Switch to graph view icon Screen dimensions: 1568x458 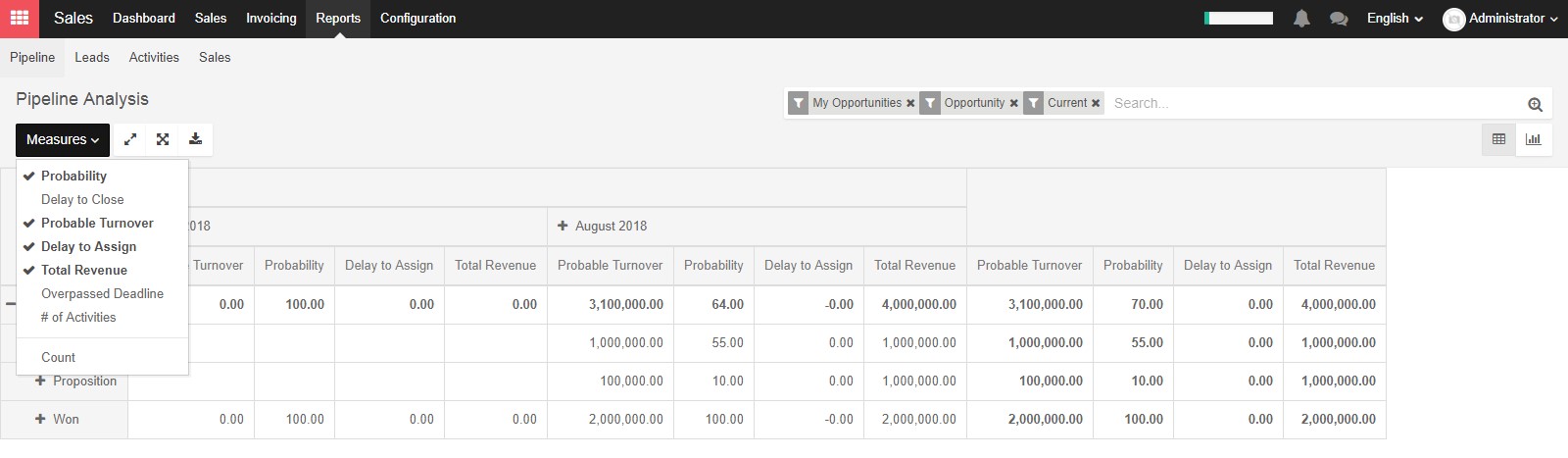(1534, 139)
